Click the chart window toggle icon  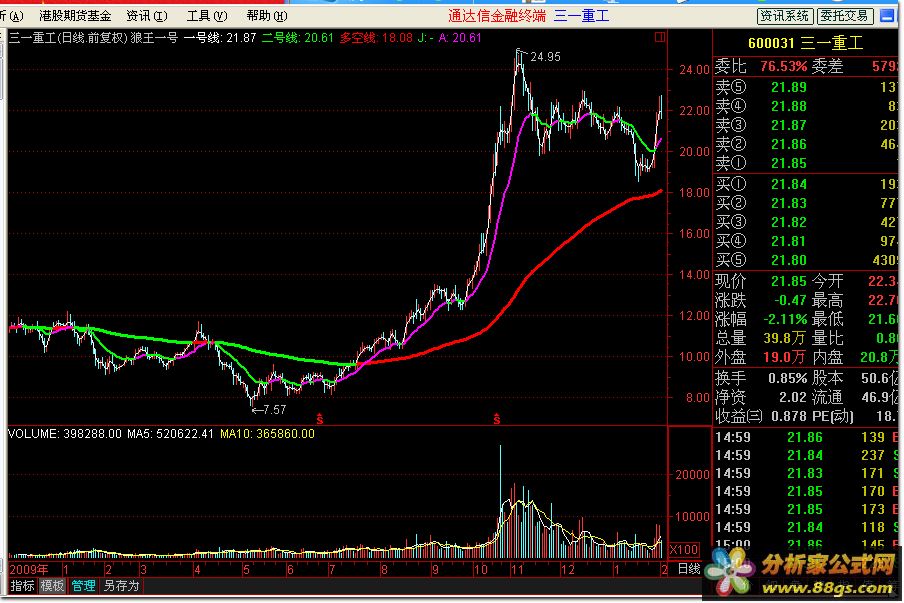(660, 37)
